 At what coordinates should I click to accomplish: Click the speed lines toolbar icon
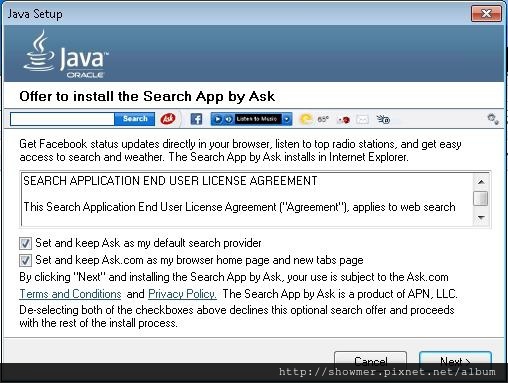coord(383,119)
